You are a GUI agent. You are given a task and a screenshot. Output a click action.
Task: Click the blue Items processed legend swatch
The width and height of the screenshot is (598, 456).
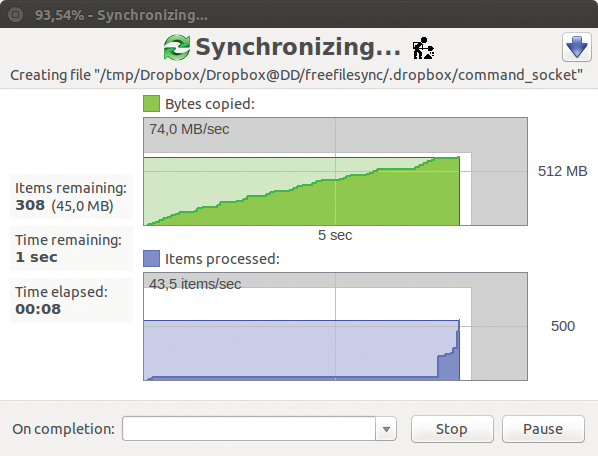click(151, 259)
